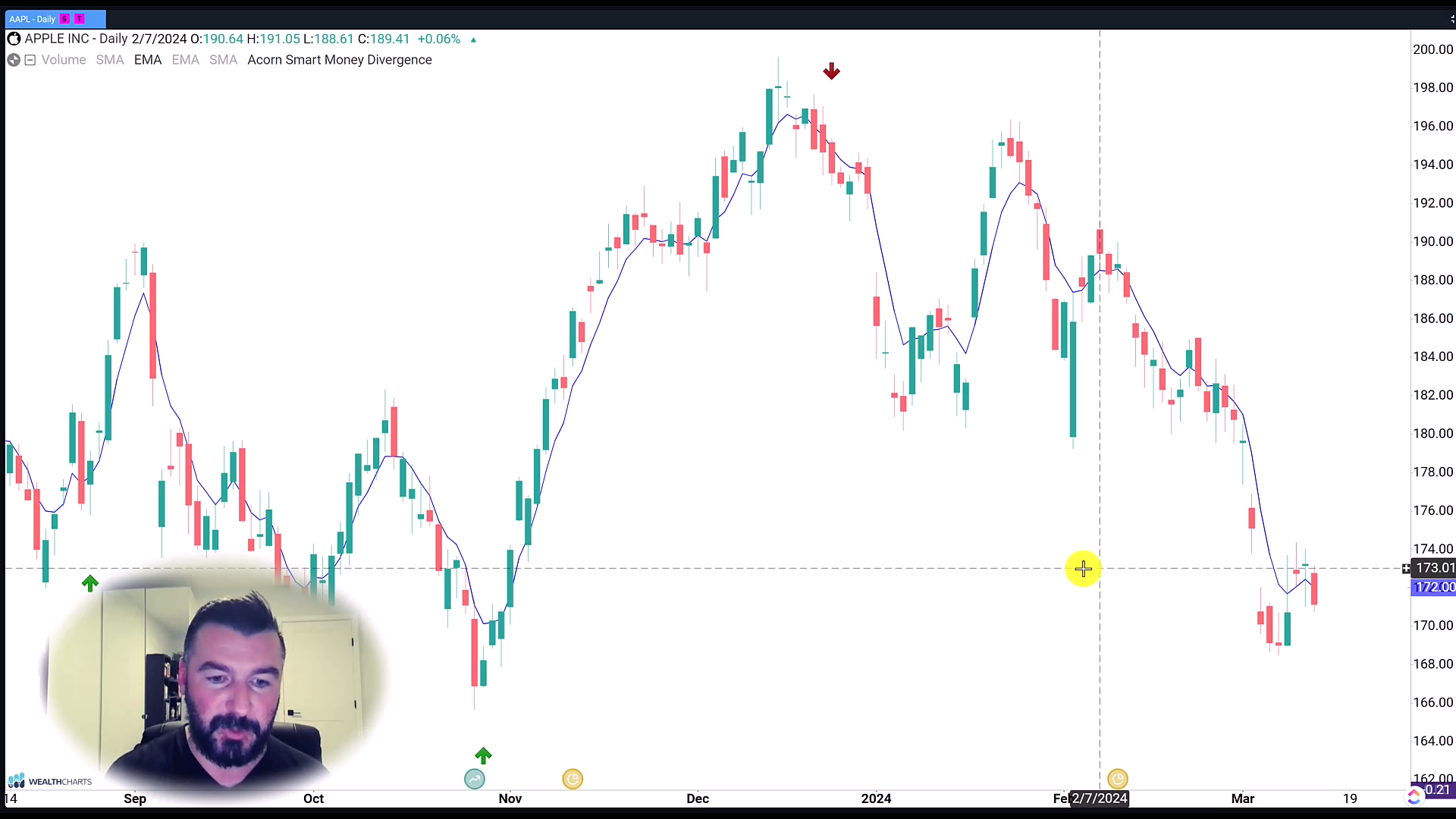This screenshot has height=819, width=1456.
Task: Click the 166.00 price axis label
Action: pyautogui.click(x=1432, y=702)
